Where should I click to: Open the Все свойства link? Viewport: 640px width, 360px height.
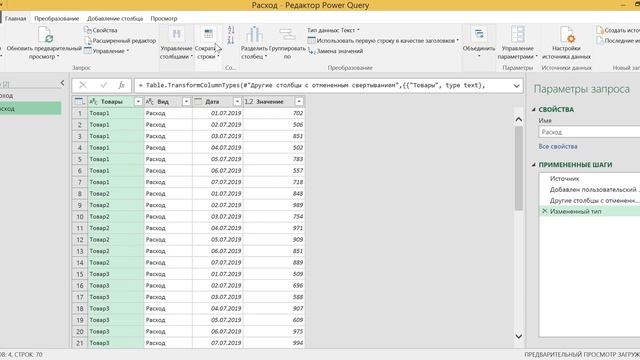click(558, 147)
